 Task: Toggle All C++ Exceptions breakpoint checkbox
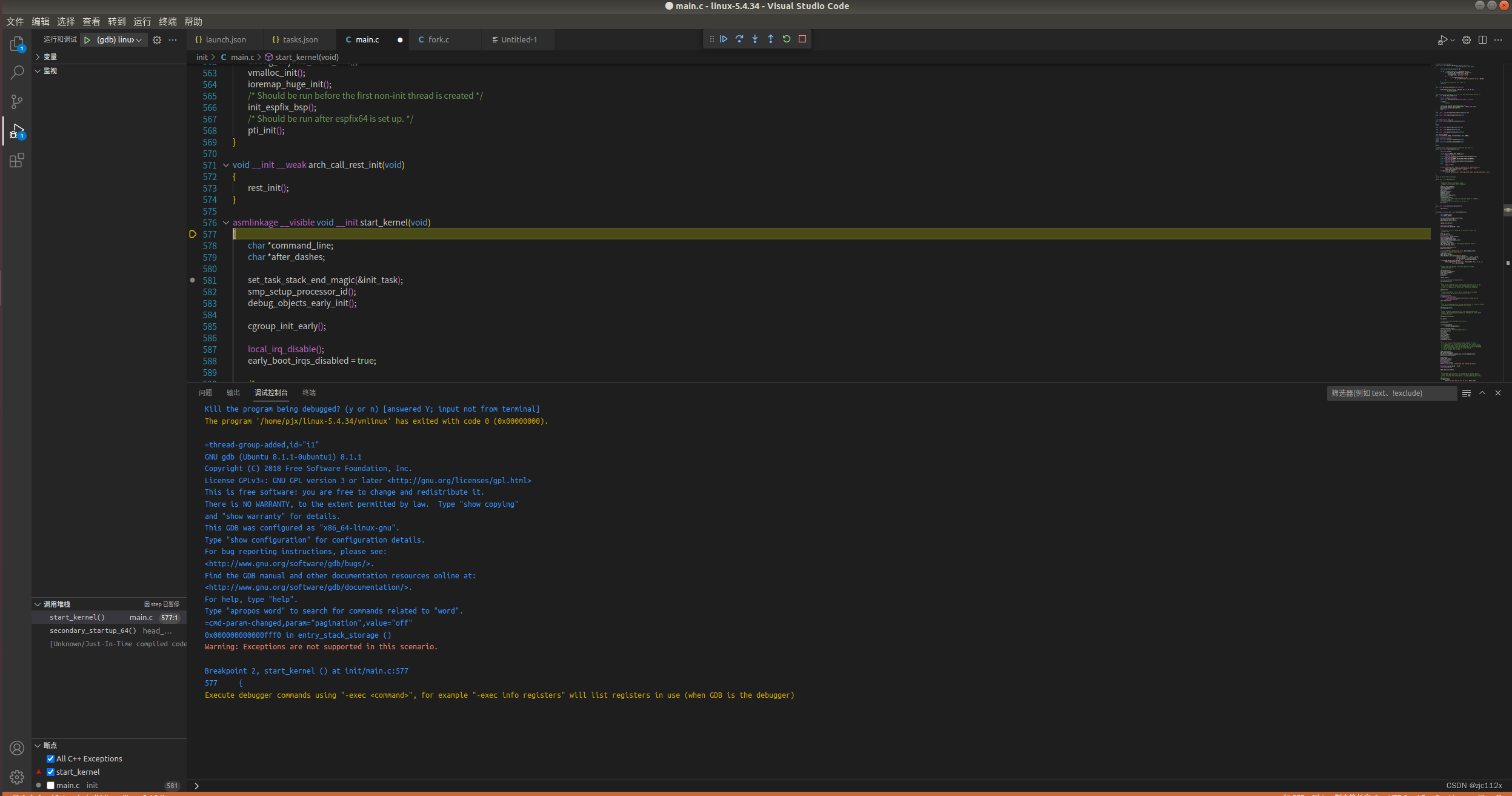pos(51,758)
